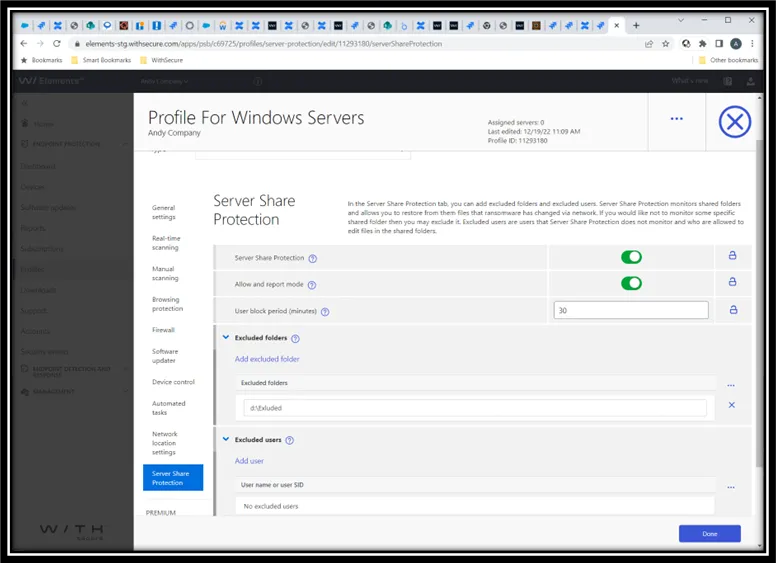The height and width of the screenshot is (563, 776).
Task: Open the Browsing protection tab
Action: tap(168, 304)
